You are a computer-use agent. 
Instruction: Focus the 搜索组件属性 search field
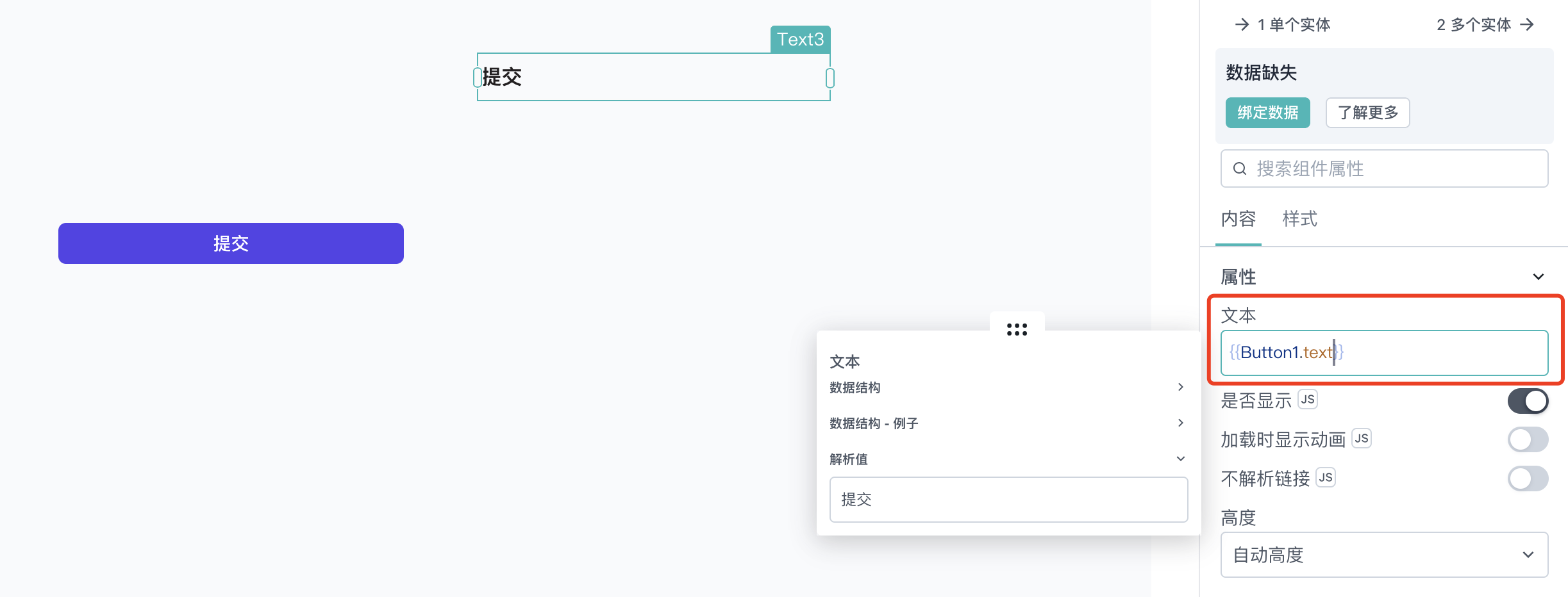pyautogui.click(x=1384, y=168)
